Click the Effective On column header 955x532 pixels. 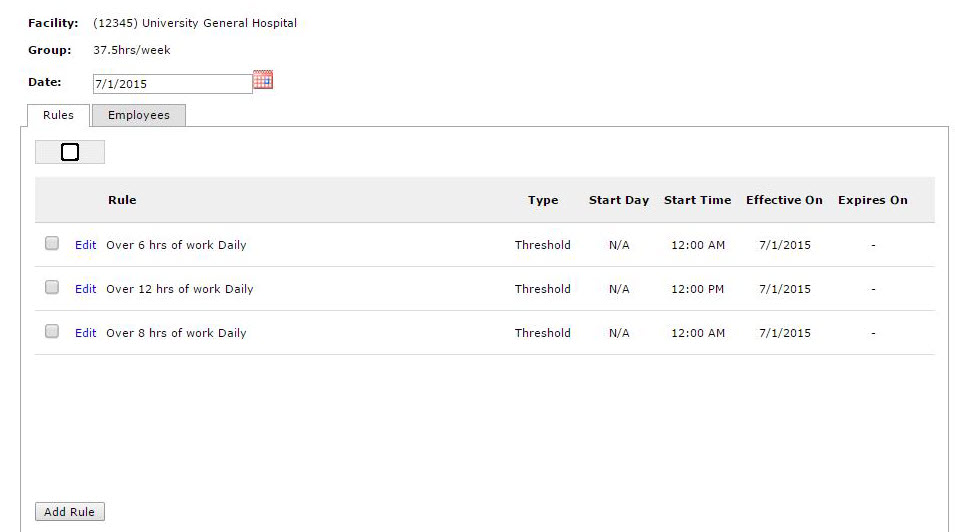[x=784, y=200]
